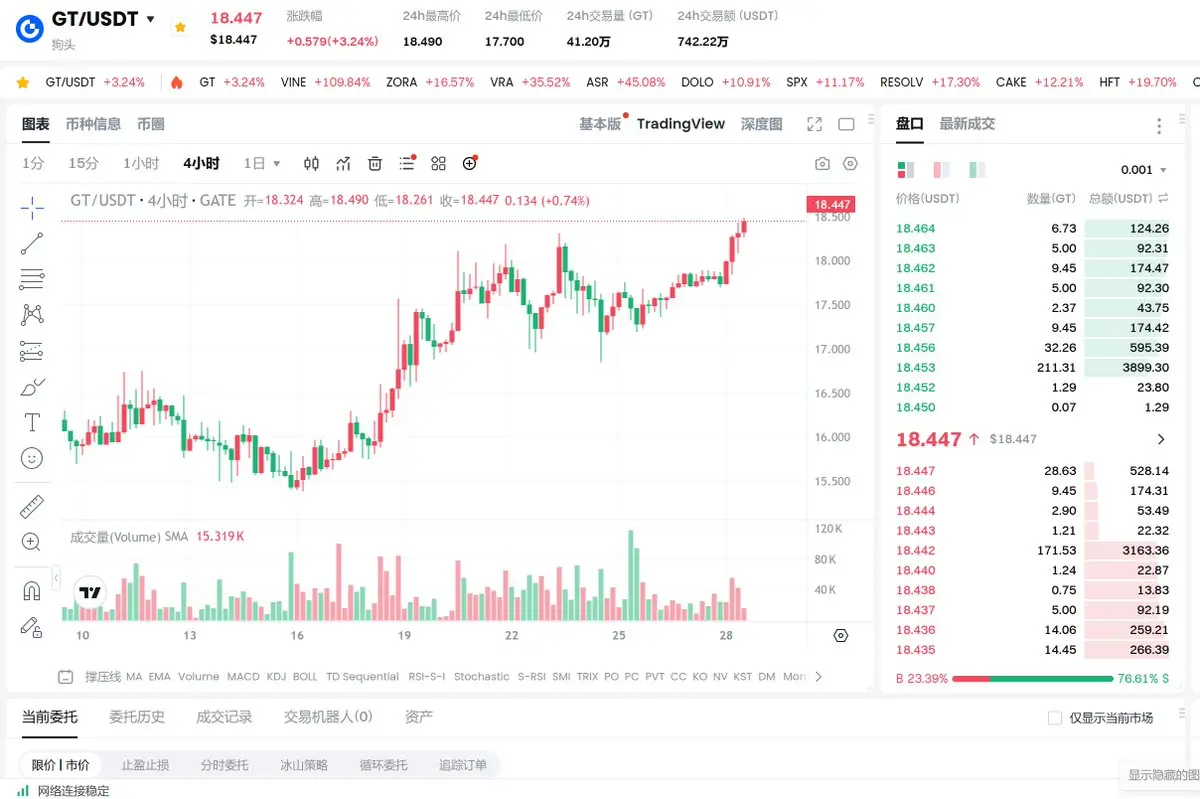This screenshot has width=1200, height=799.
Task: Click the VINE ticker in the scrolling bar
Action: (325, 82)
